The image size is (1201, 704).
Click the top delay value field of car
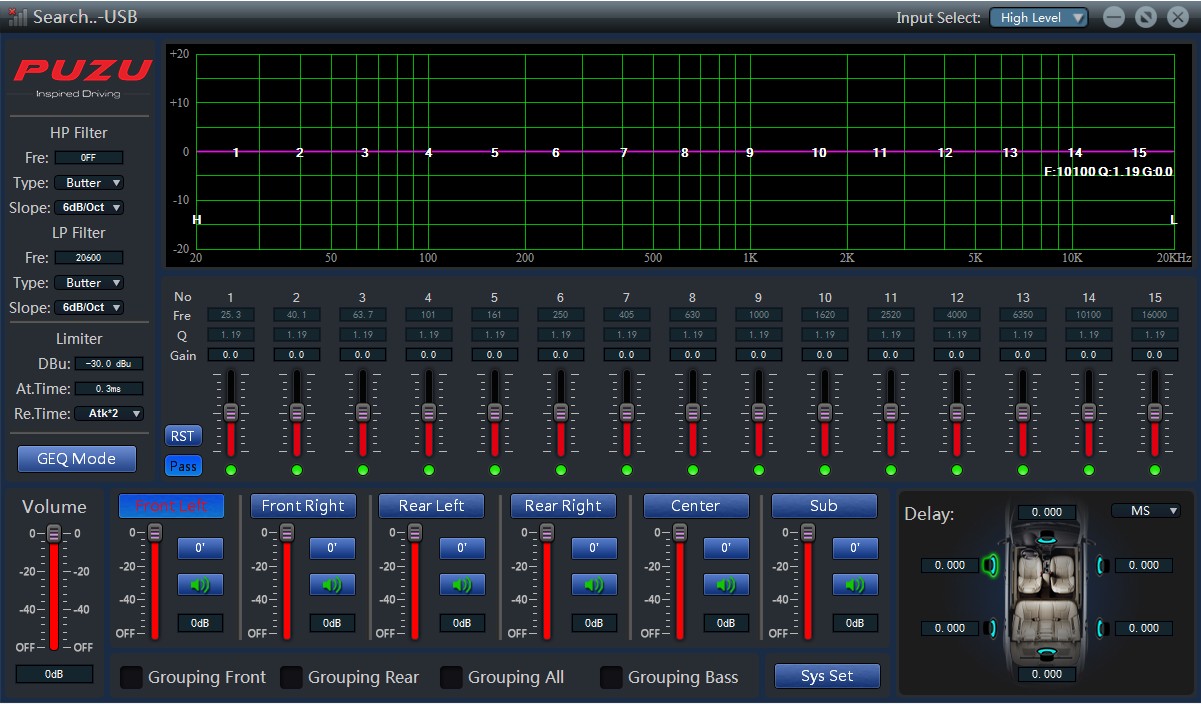pos(1047,512)
